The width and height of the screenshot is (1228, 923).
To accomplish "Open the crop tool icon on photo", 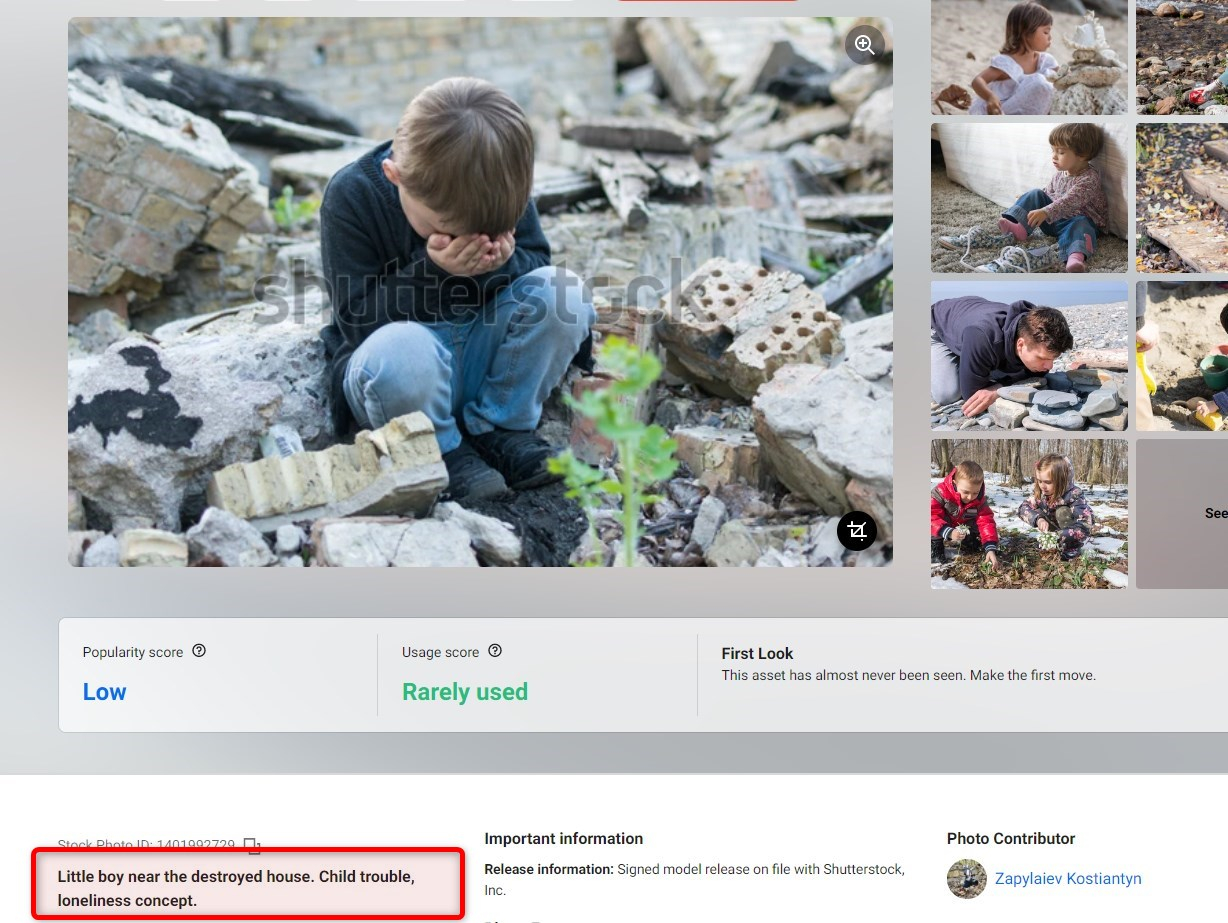I will 857,531.
